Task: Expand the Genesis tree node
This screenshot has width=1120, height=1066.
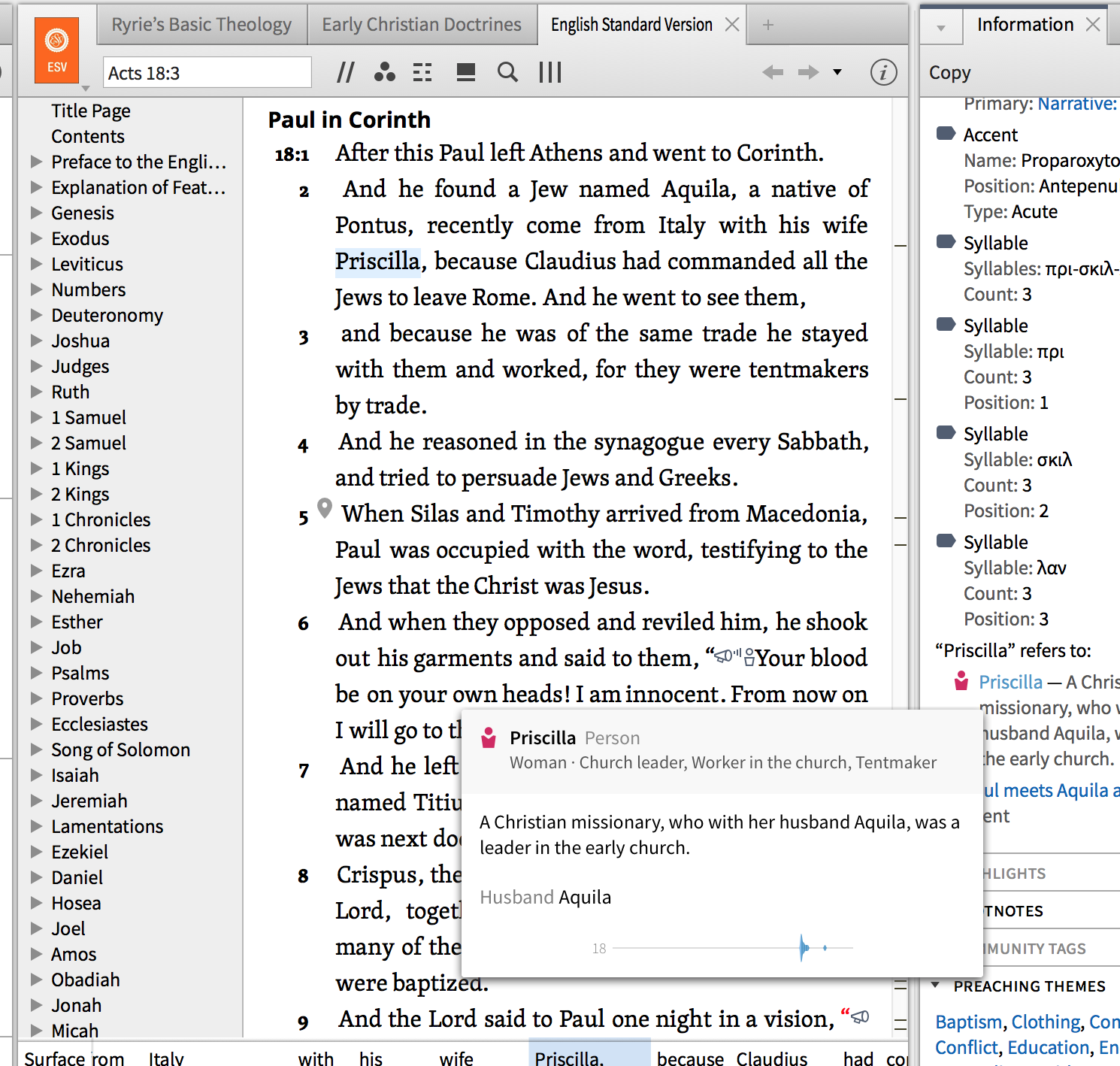Action: coord(36,213)
